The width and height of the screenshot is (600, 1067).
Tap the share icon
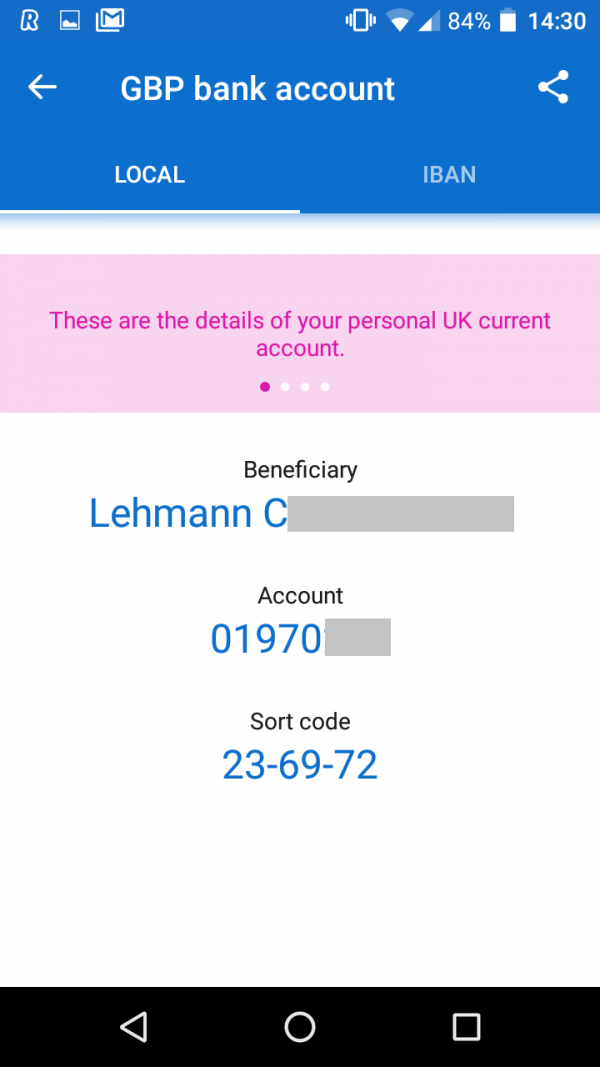click(x=553, y=88)
